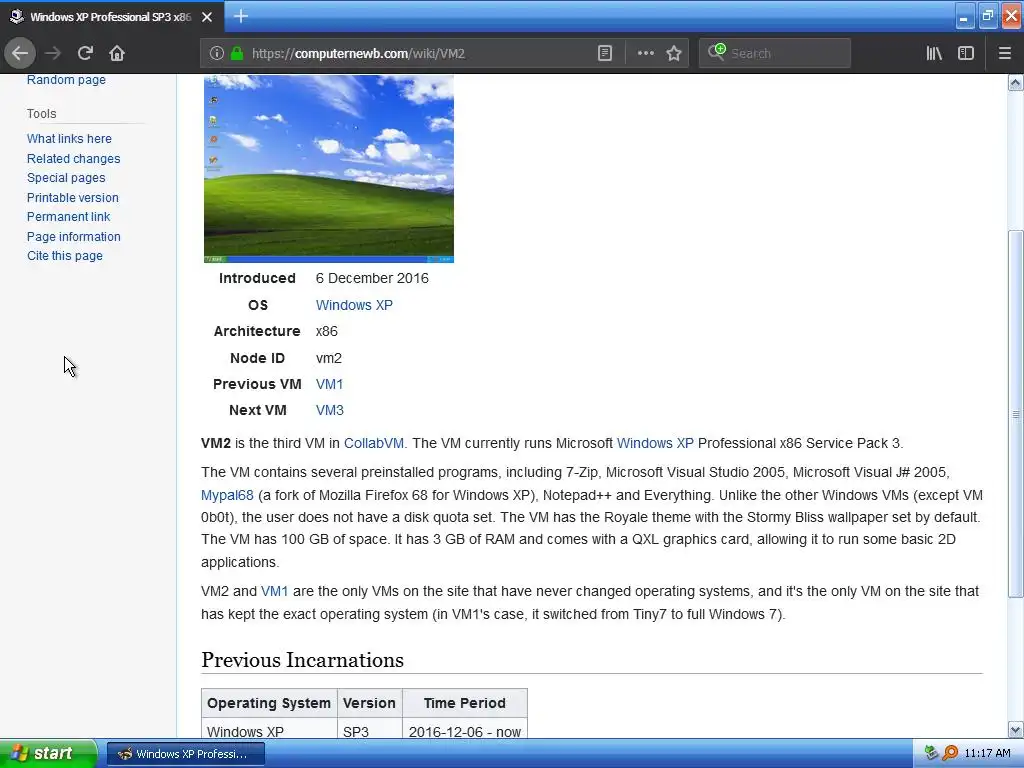Viewport: 1024px width, 768px height.
Task: Open What links here
Action: 69,138
